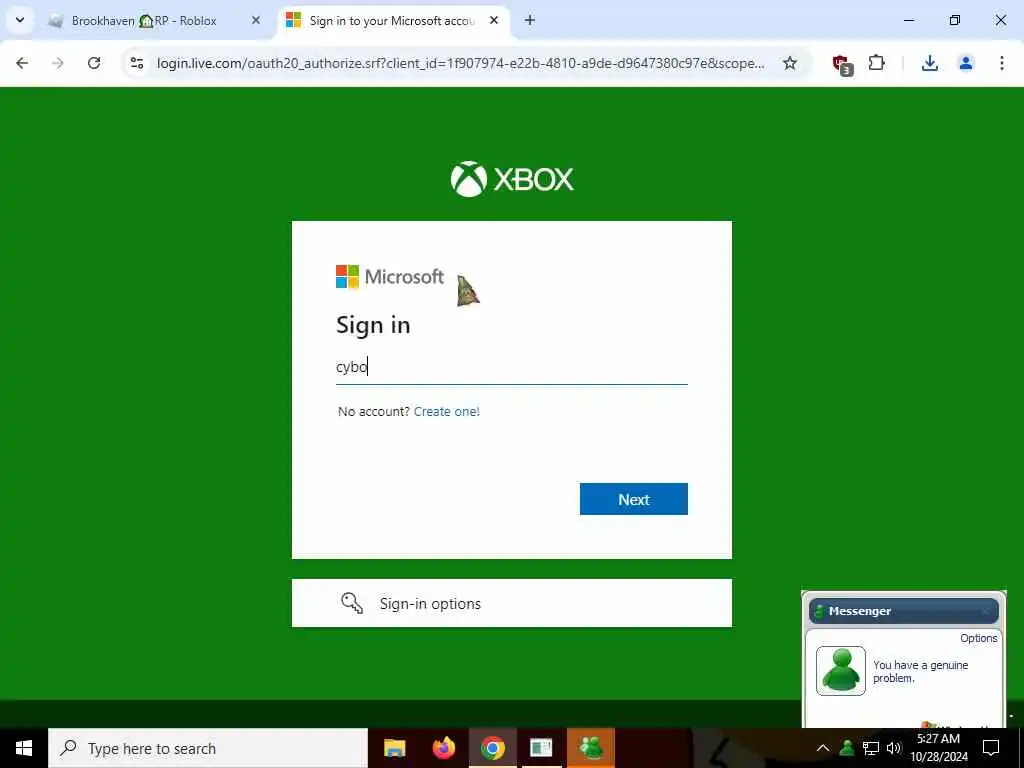Open the Chrome three-dot menu
Screen dimensions: 1024x768
point(1002,63)
